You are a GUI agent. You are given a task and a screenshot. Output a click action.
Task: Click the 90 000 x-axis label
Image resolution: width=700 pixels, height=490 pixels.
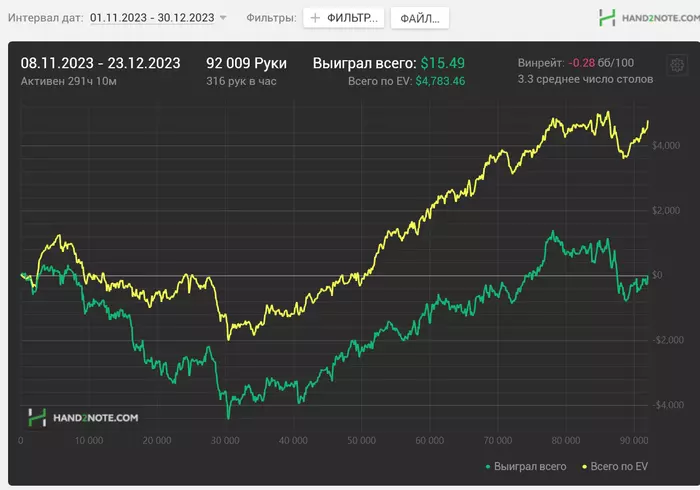[x=634, y=440]
